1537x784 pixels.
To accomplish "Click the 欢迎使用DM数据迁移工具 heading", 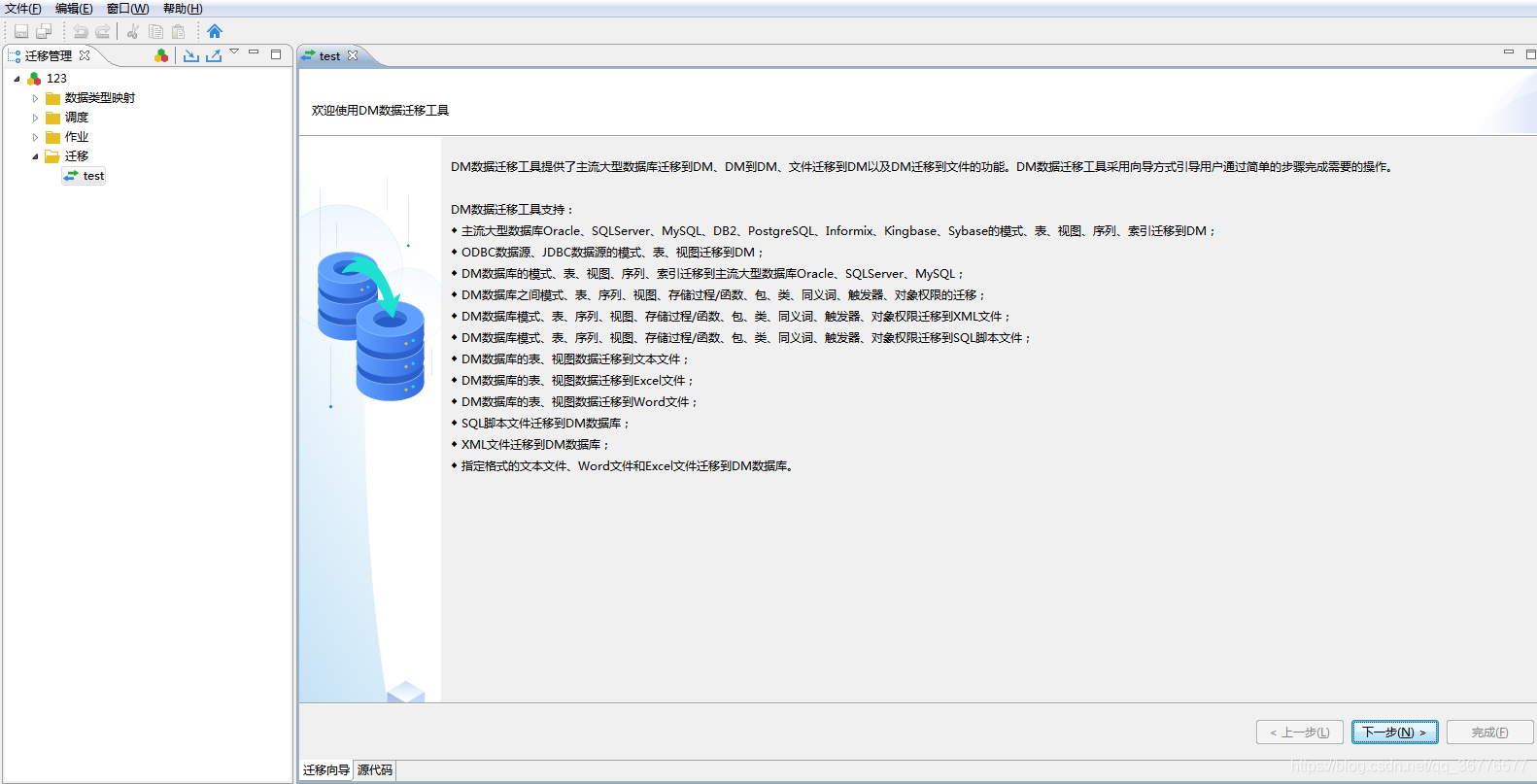I will (380, 111).
